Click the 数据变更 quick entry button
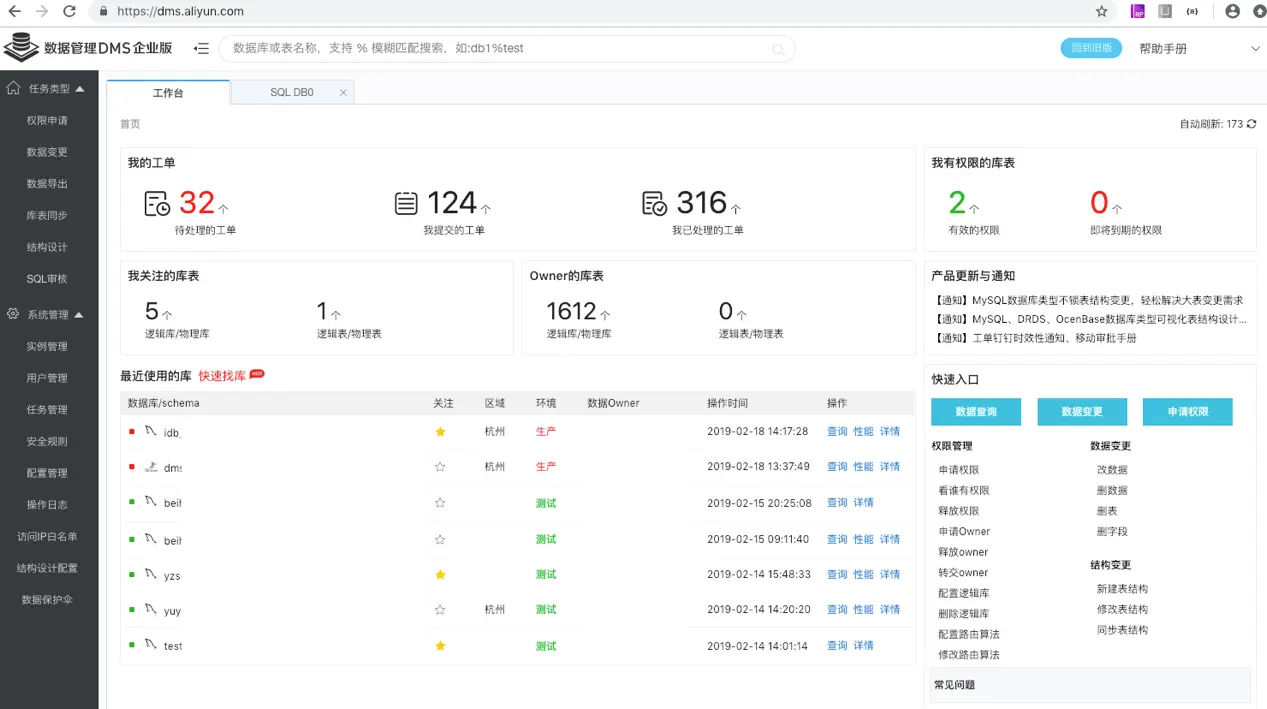Viewport: 1267px width, 709px height. pyautogui.click(x=1082, y=412)
